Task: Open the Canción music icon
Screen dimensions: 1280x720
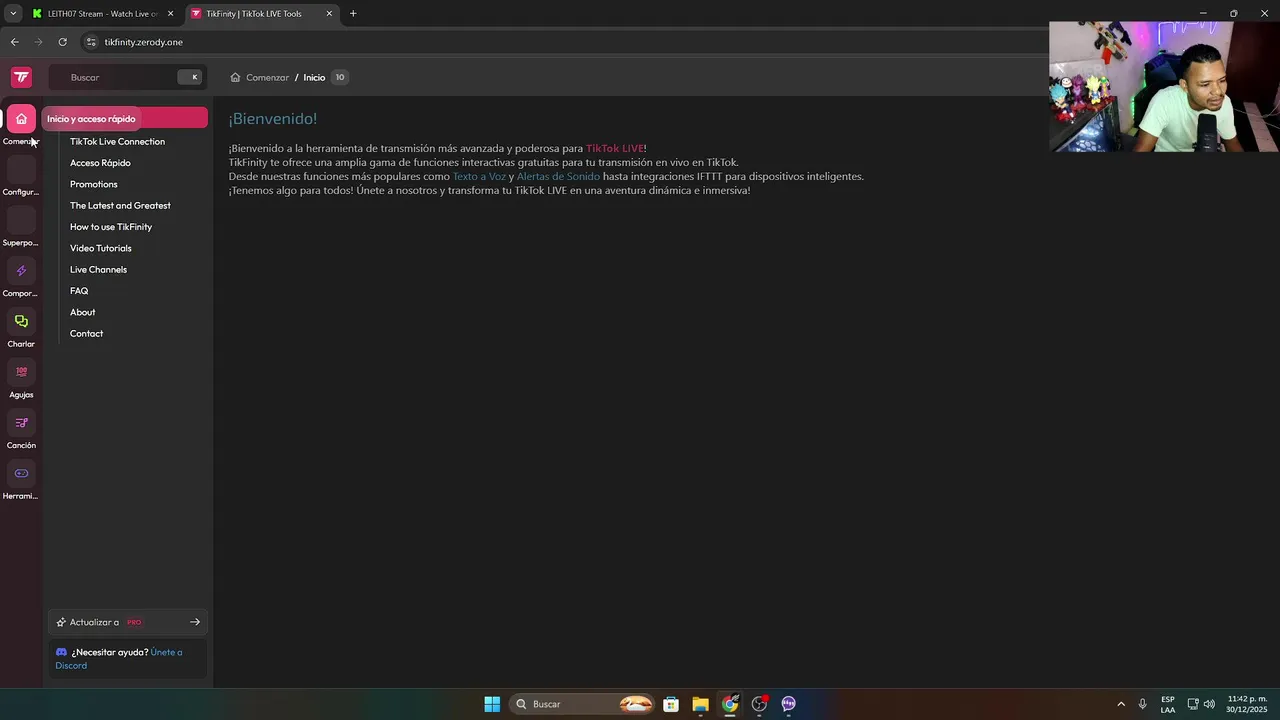Action: click(x=21, y=423)
